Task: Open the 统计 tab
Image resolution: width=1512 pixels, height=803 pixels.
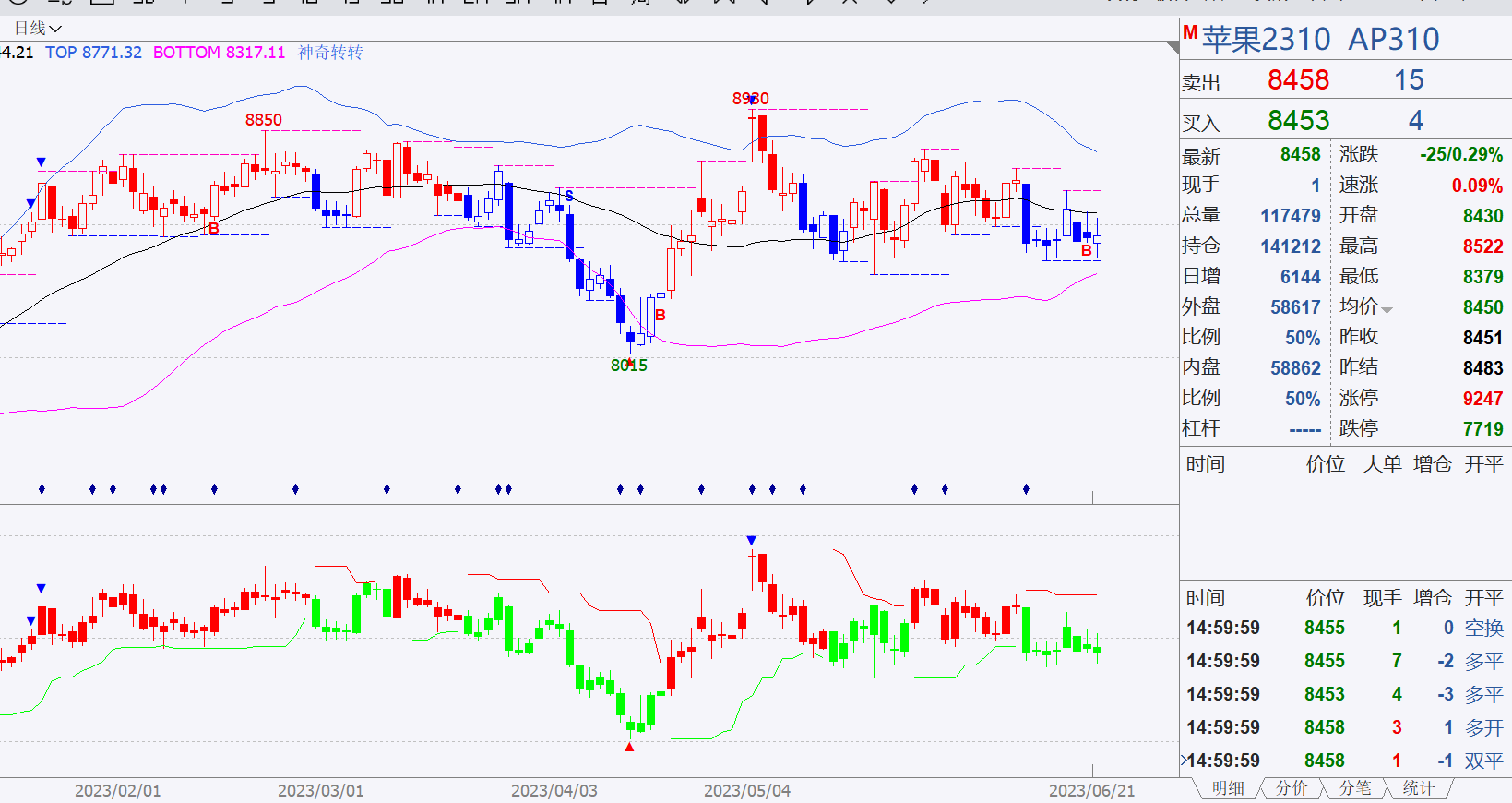Action: (1419, 788)
